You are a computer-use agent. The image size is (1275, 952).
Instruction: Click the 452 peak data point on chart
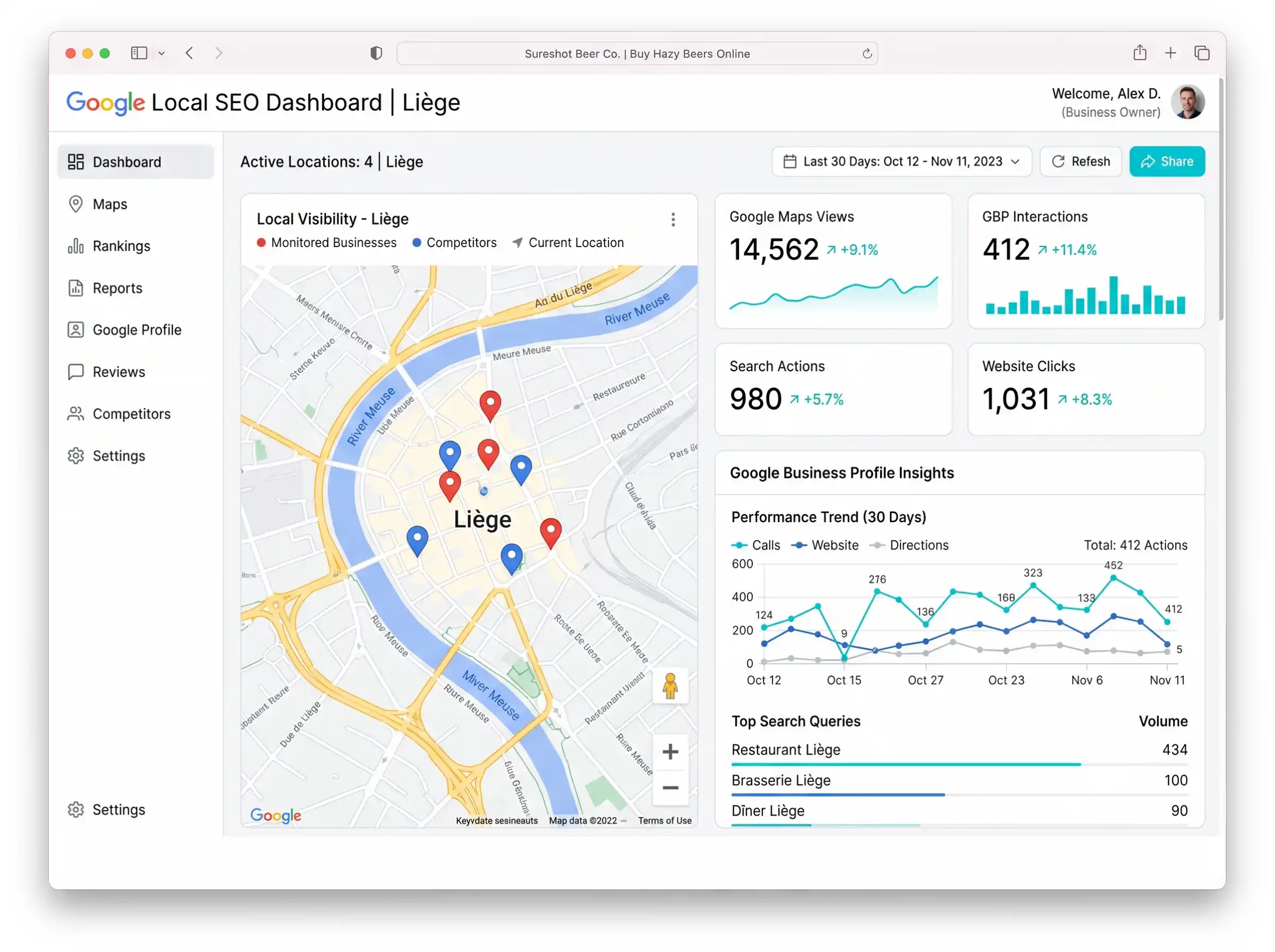[1113, 577]
